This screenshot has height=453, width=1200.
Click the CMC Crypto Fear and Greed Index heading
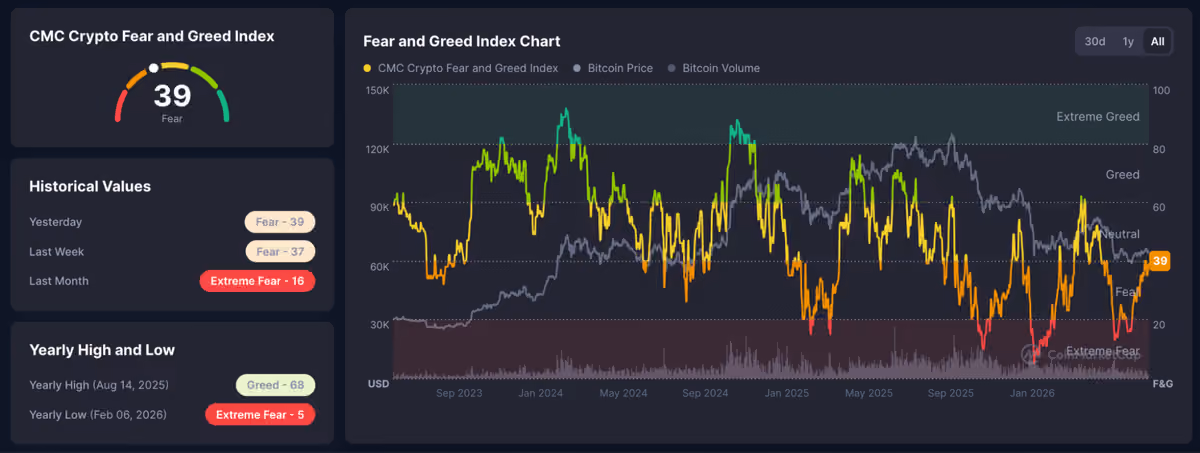(152, 36)
